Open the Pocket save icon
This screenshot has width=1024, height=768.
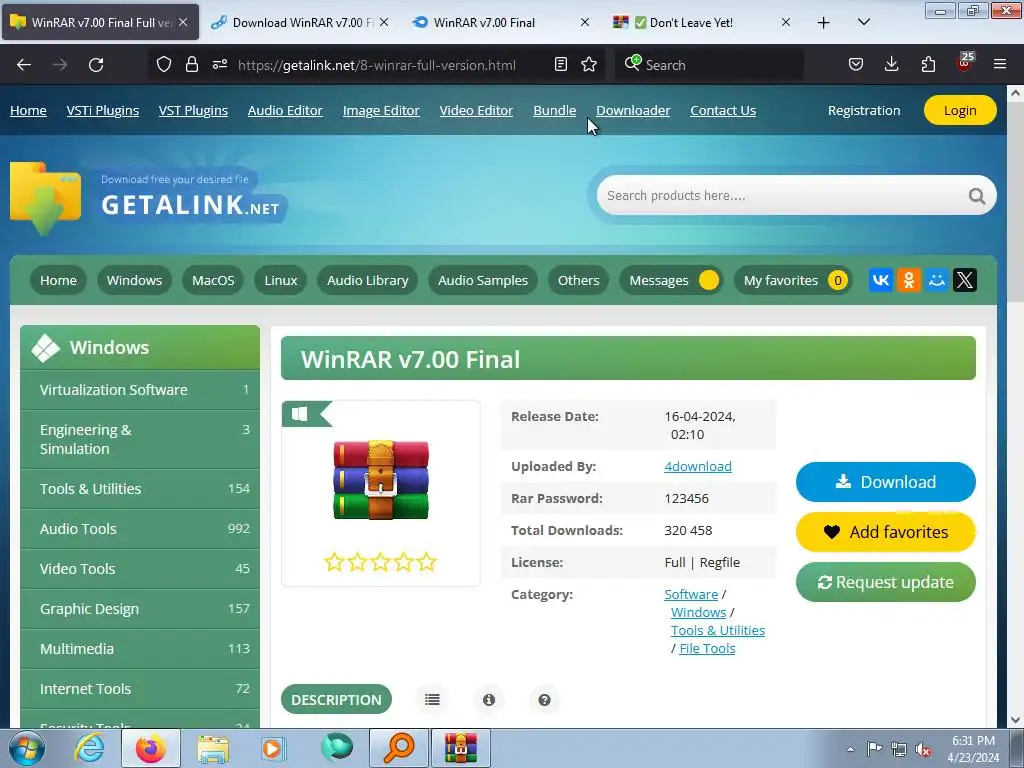point(856,65)
